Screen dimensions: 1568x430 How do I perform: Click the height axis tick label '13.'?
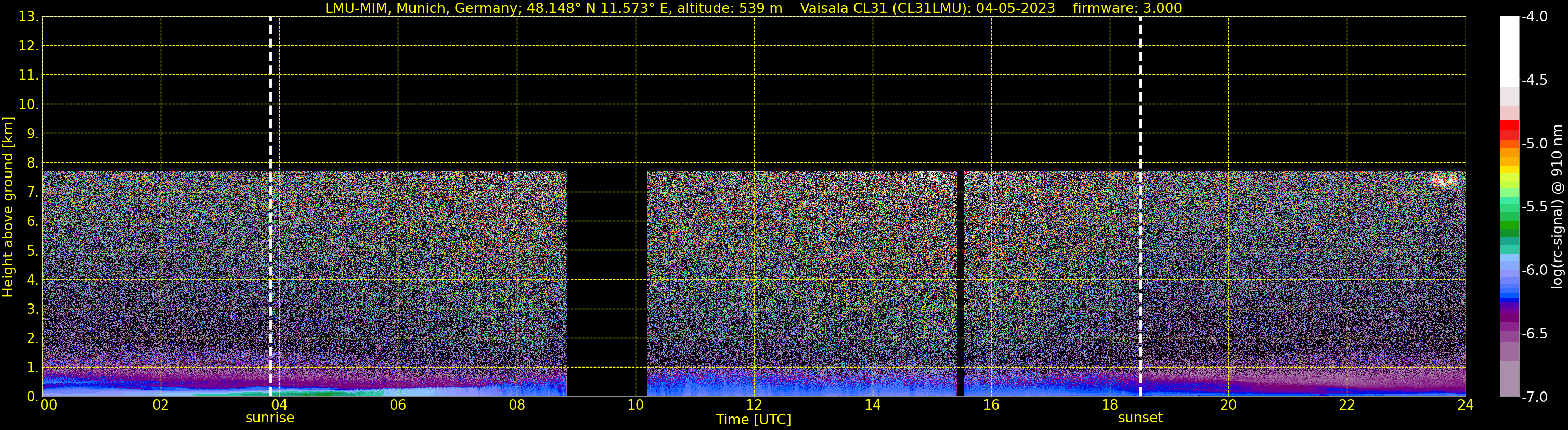pos(28,17)
